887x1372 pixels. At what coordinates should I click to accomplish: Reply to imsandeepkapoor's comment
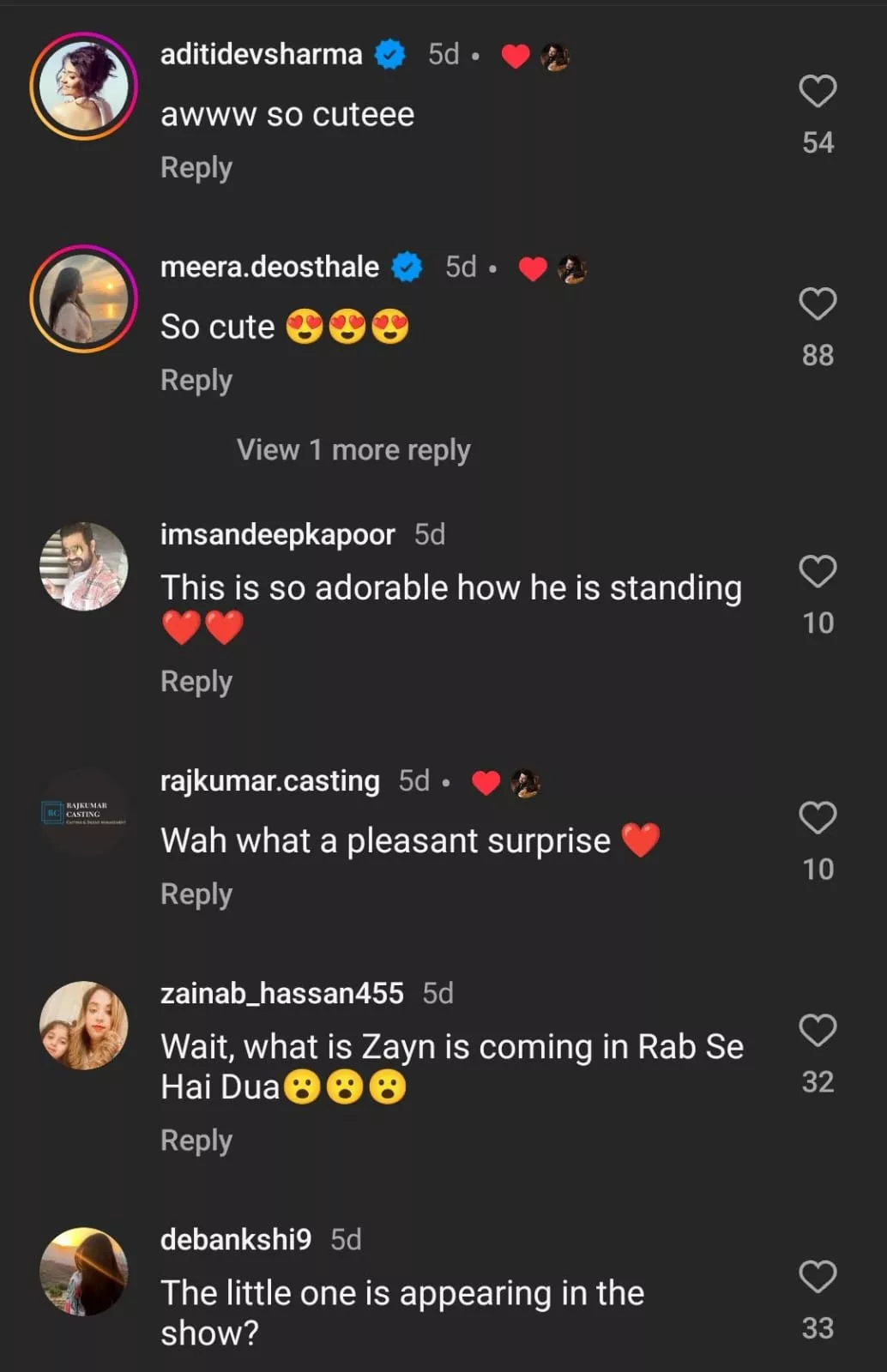pyautogui.click(x=196, y=682)
